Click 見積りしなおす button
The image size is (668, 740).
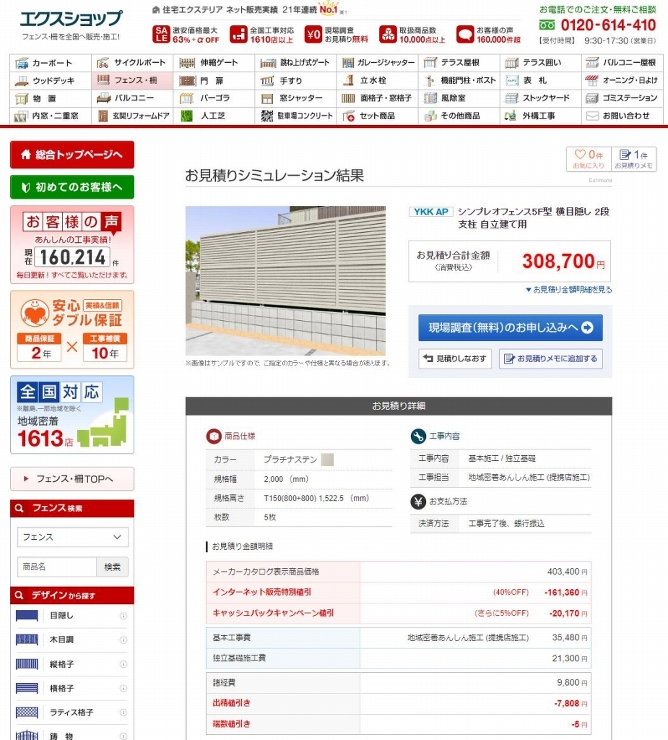455,359
